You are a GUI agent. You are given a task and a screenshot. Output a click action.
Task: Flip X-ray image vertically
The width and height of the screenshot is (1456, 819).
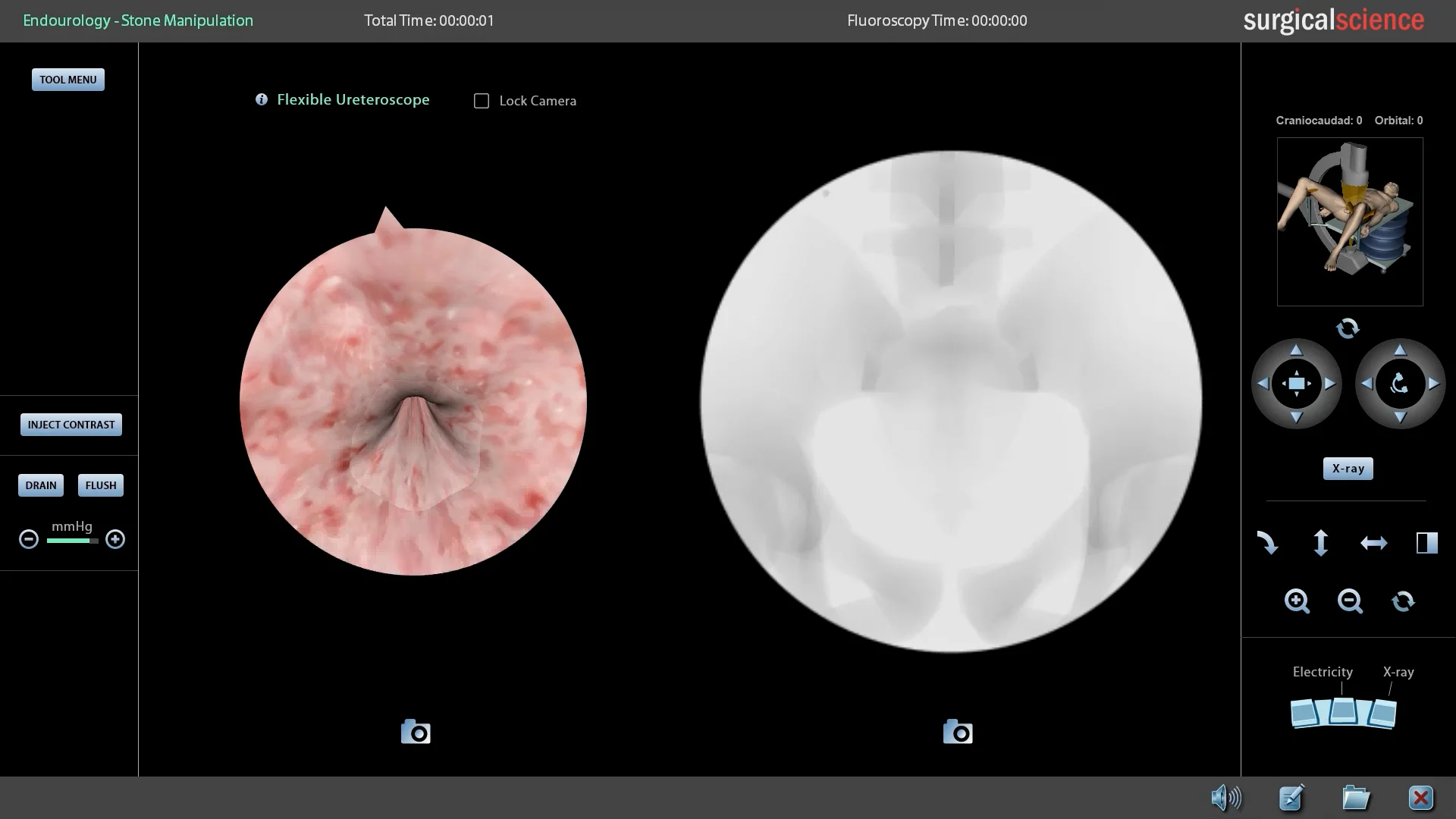pos(1320,543)
